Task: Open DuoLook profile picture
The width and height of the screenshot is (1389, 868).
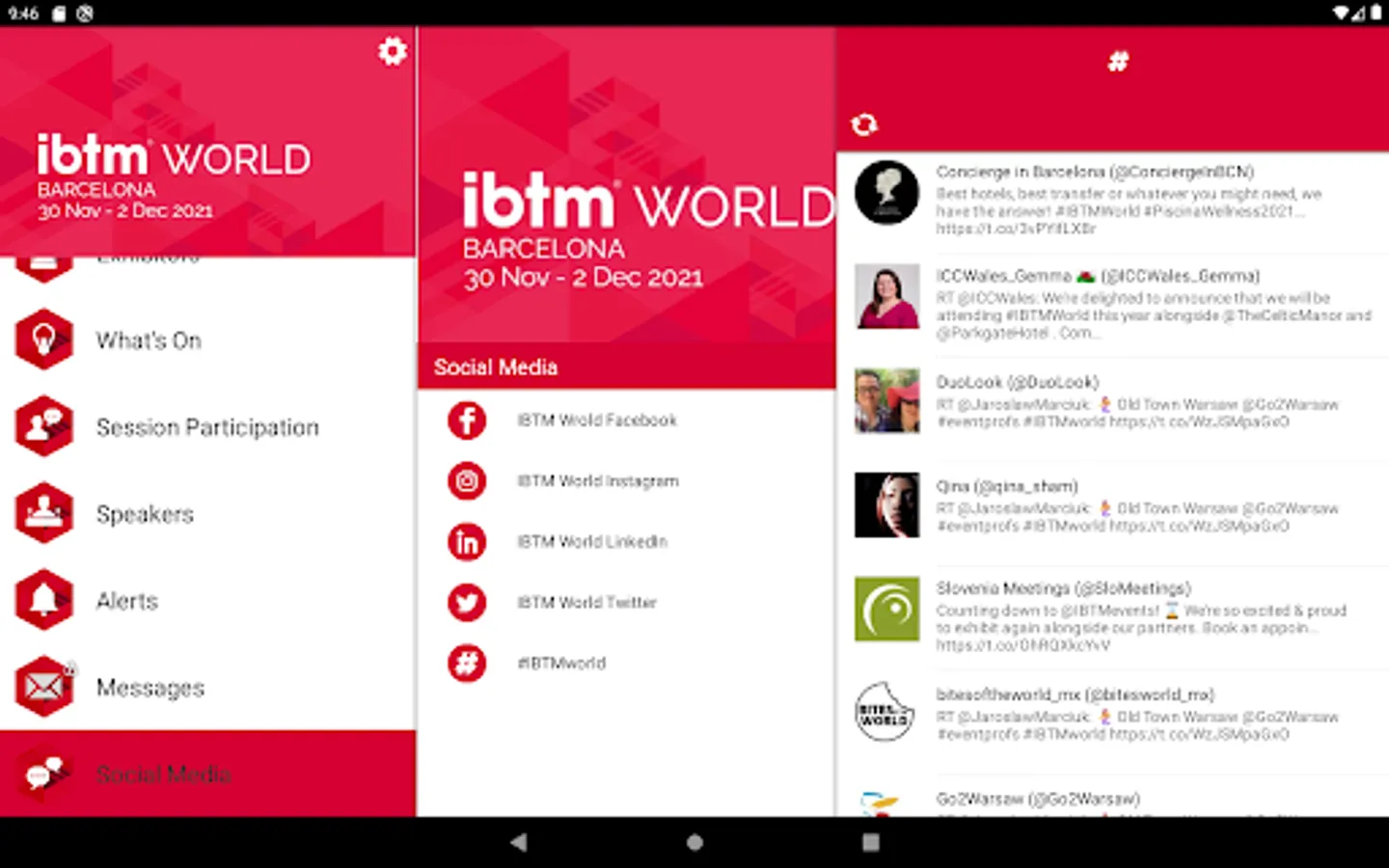Action: pos(886,400)
